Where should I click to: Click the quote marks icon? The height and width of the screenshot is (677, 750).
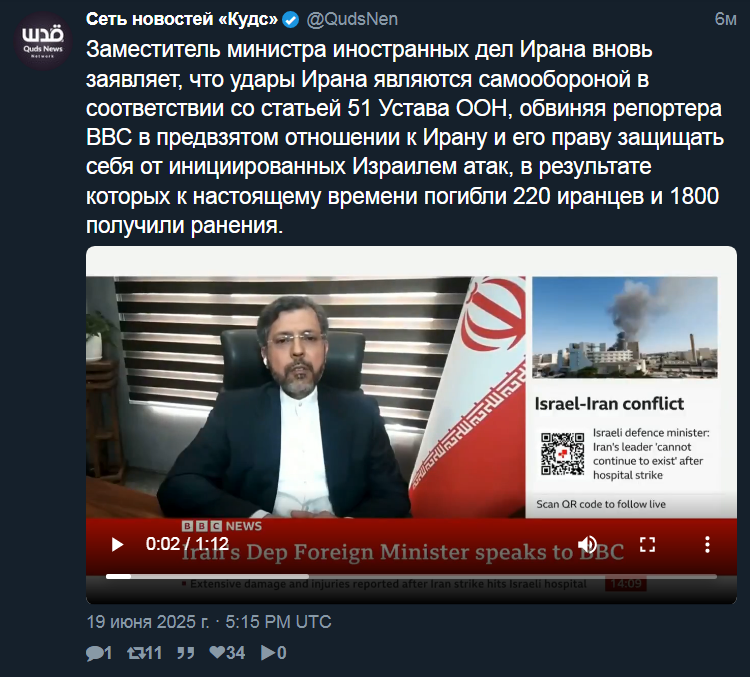click(186, 653)
